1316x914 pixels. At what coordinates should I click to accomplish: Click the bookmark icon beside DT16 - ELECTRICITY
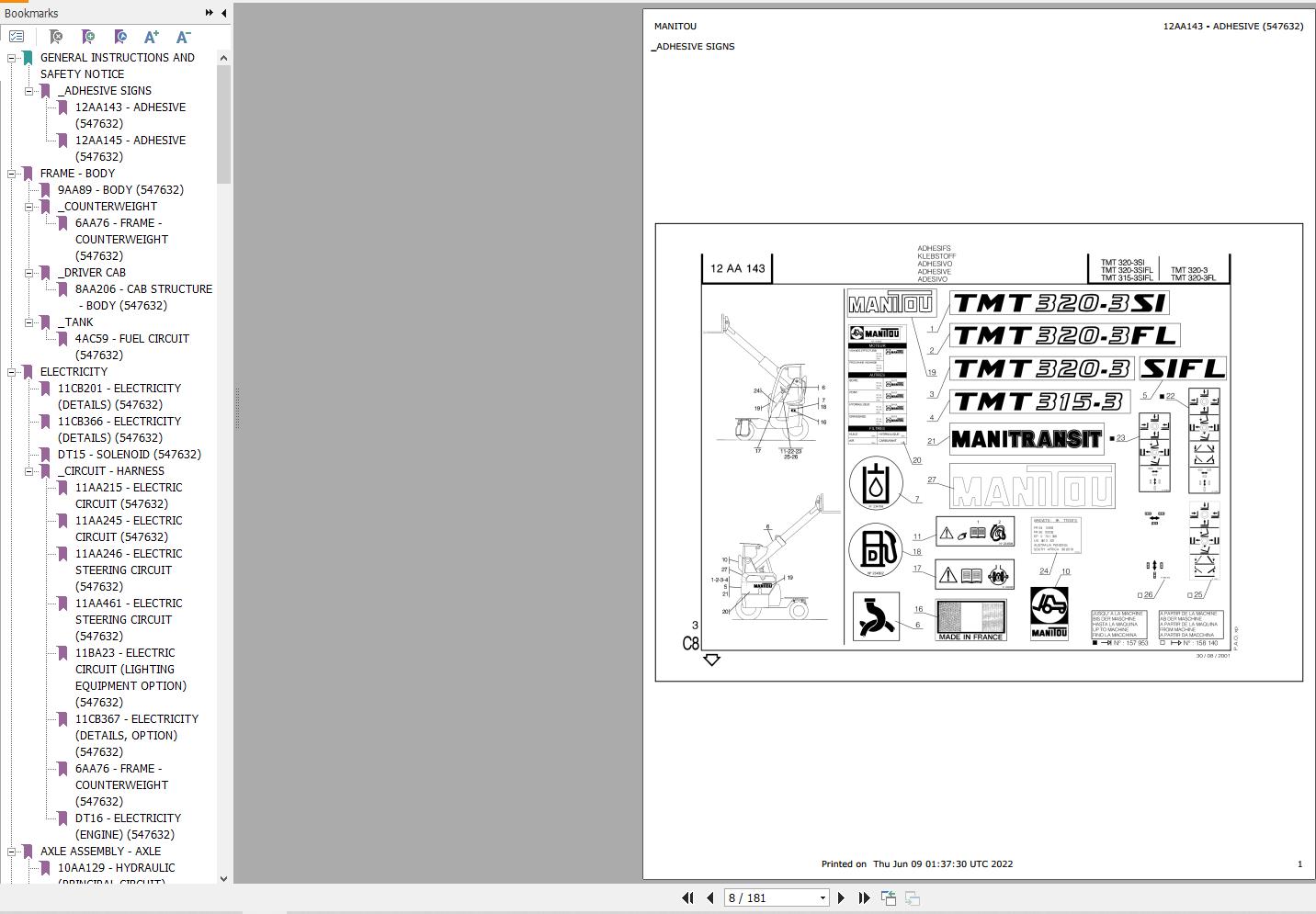62,818
